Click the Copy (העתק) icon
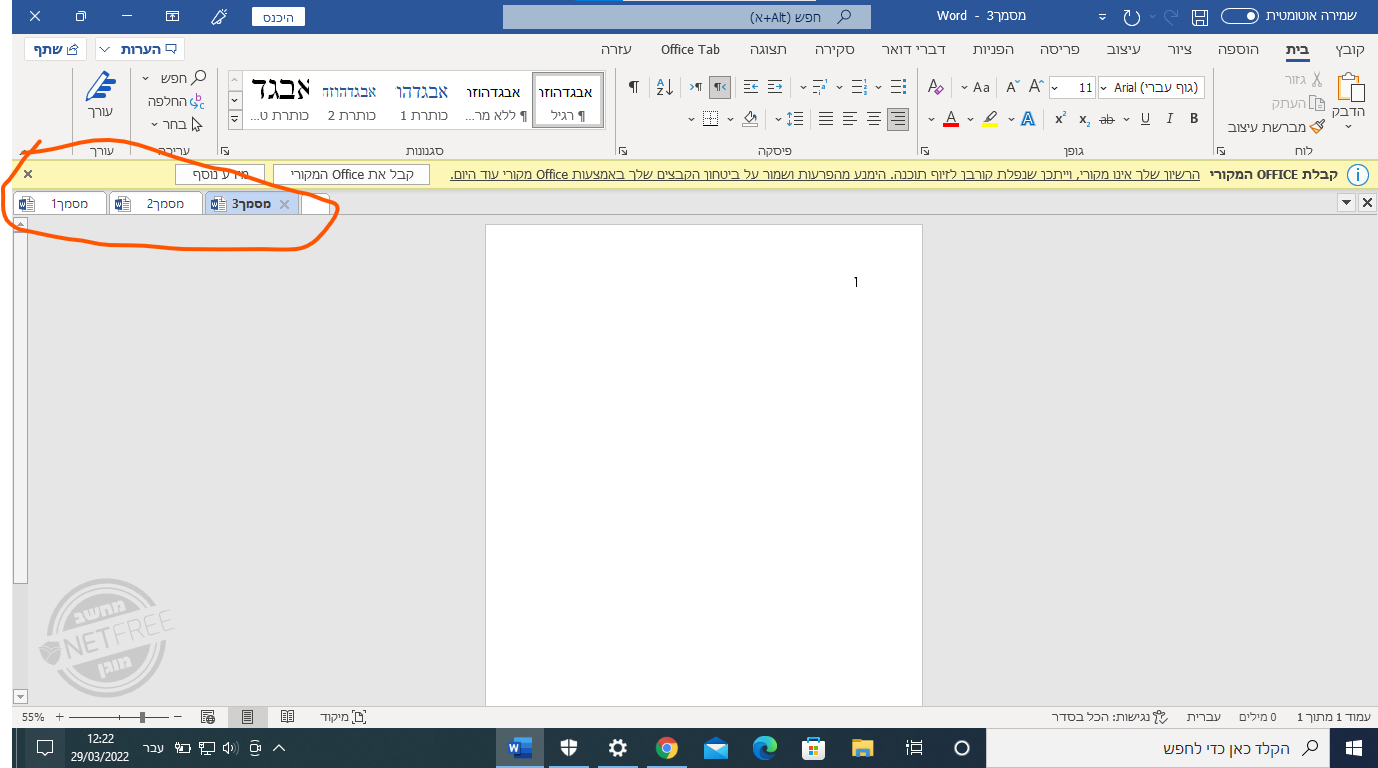This screenshot has width=1378, height=768. pyautogui.click(x=1316, y=103)
